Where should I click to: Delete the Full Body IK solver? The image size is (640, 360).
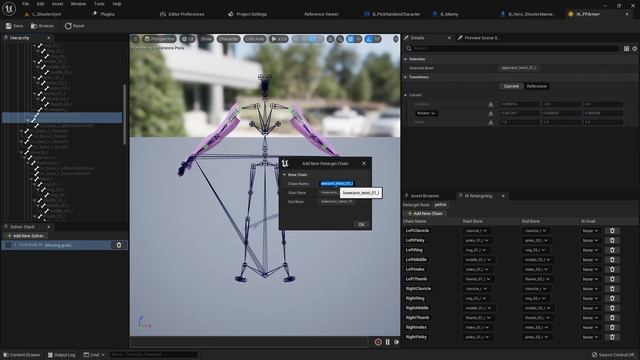coord(119,245)
